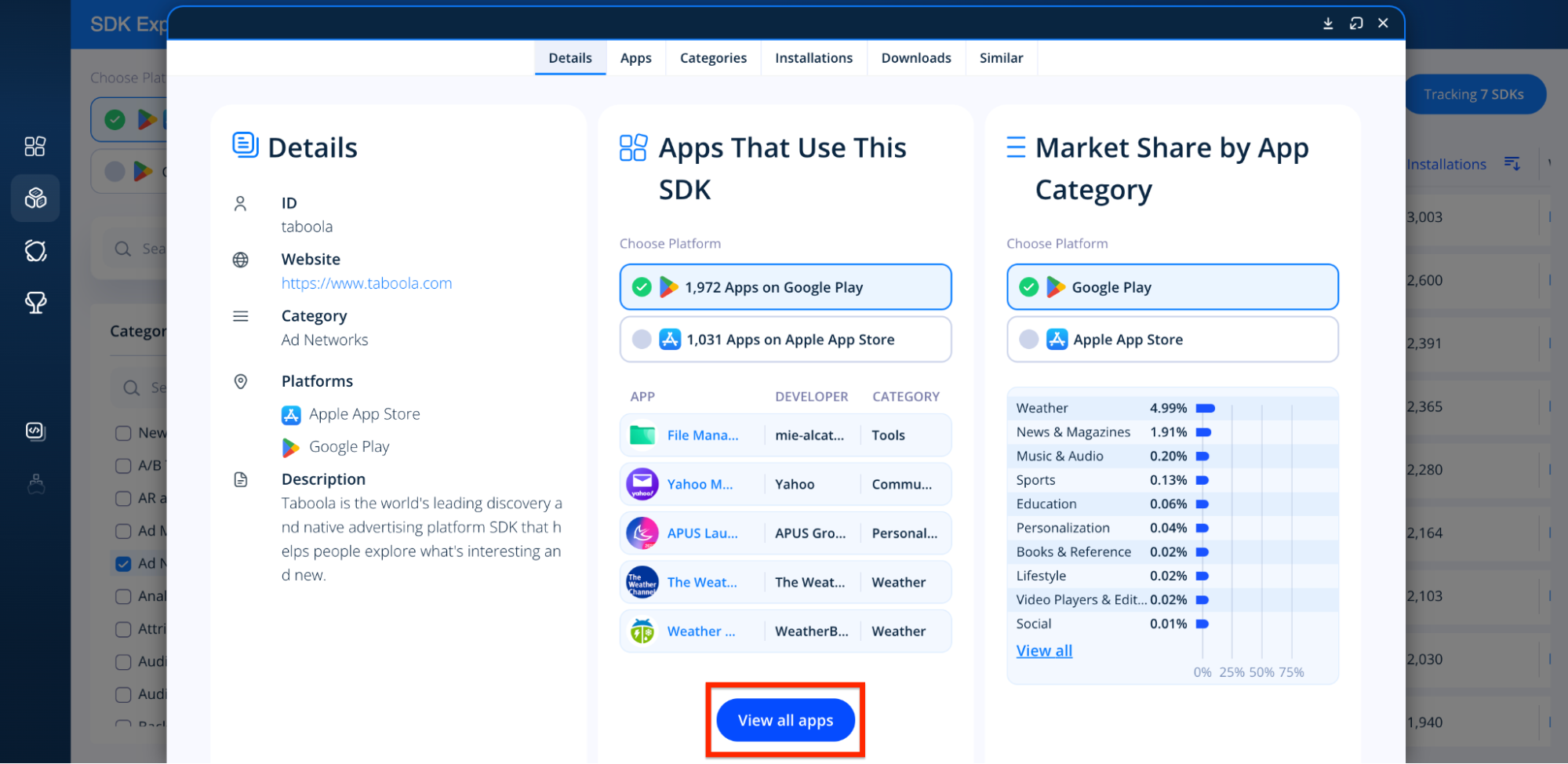Click the Android robot icon in left sidebar

point(35,484)
